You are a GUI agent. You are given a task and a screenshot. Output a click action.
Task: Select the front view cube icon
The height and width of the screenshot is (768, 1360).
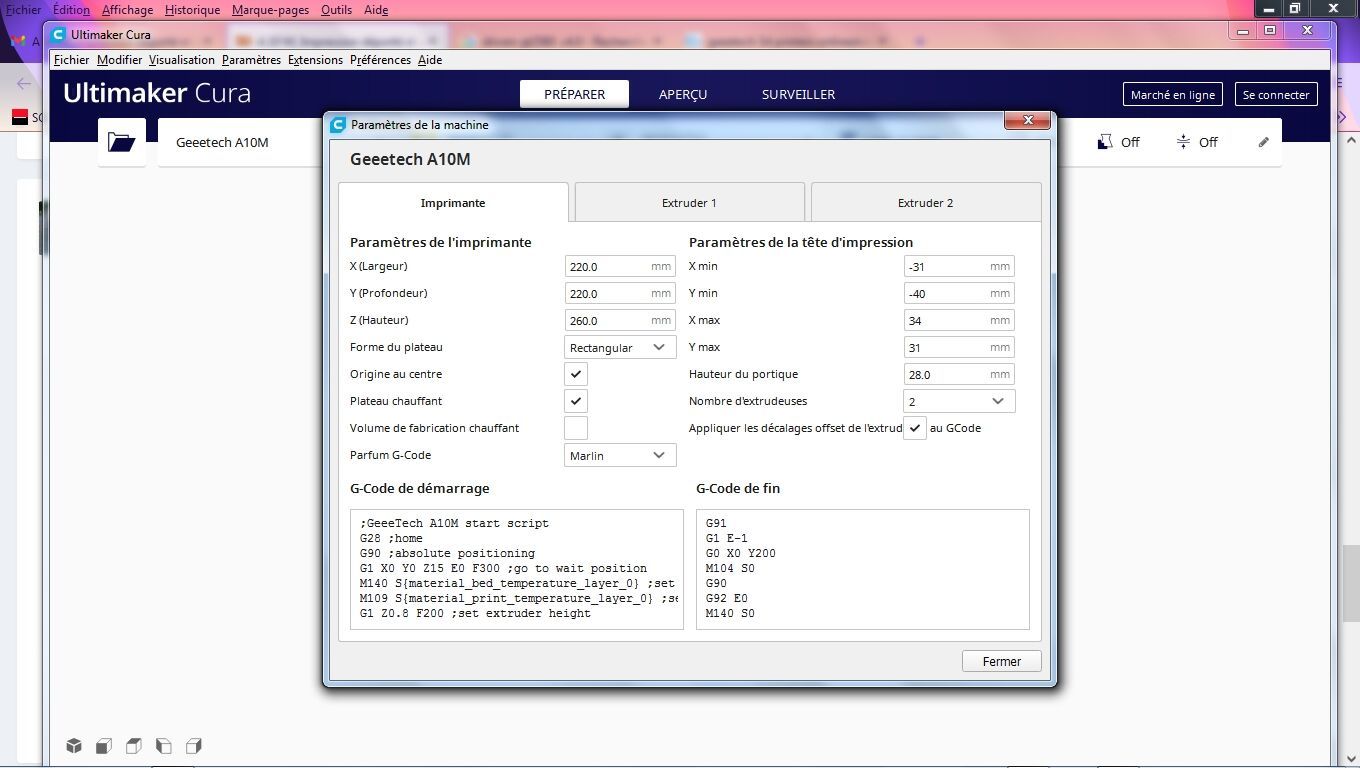click(104, 746)
